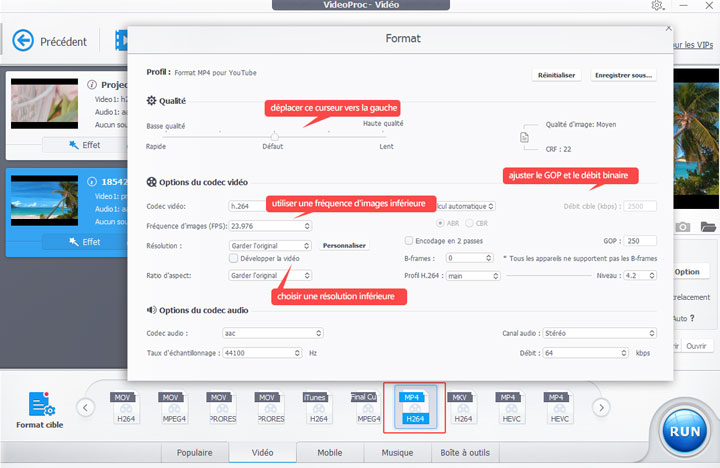The width and height of the screenshot is (720, 468).
Task: Start conversion with the RUN button
Action: click(x=685, y=431)
